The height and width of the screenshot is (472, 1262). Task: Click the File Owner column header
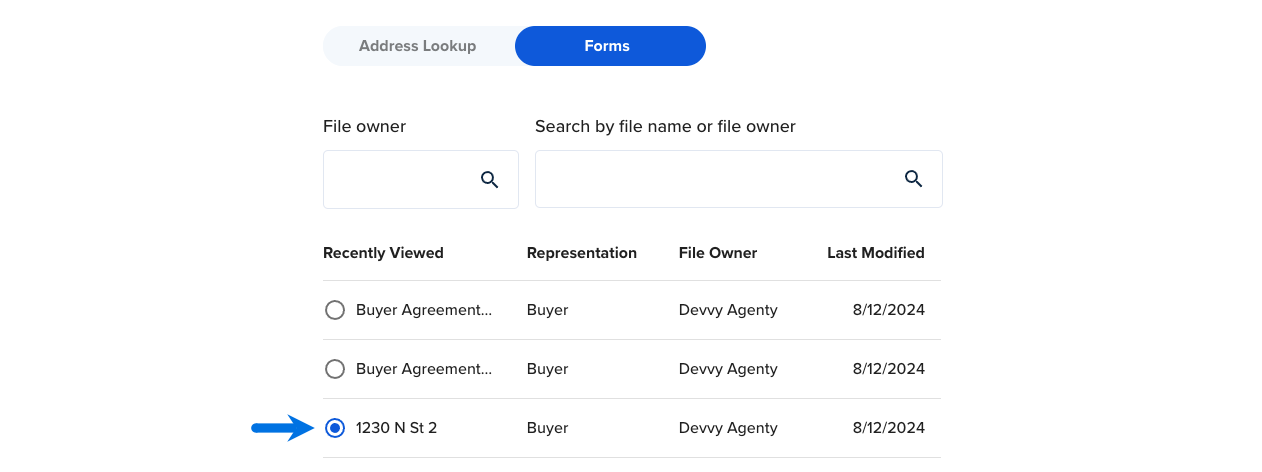click(x=718, y=253)
